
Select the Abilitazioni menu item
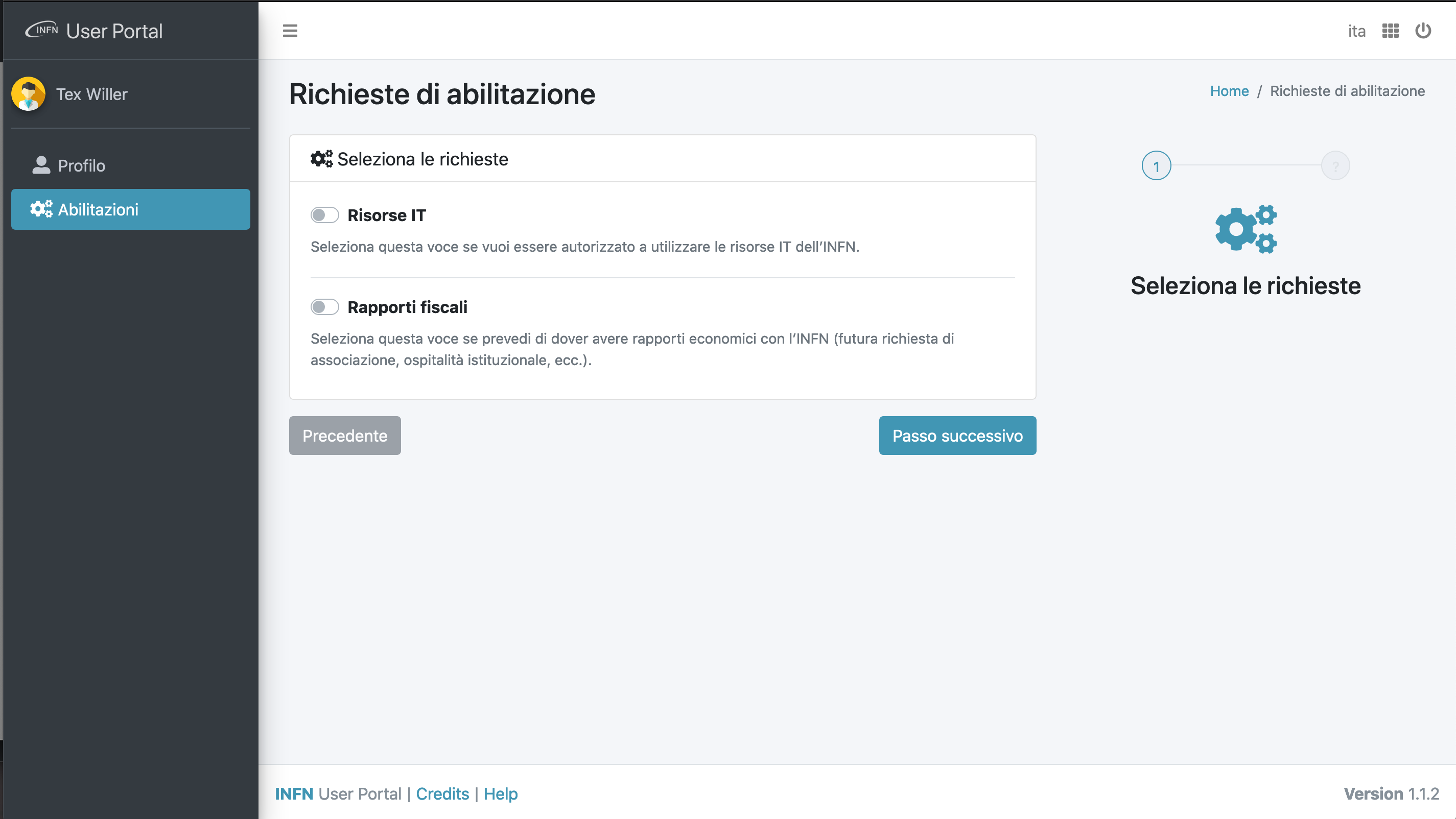click(130, 209)
